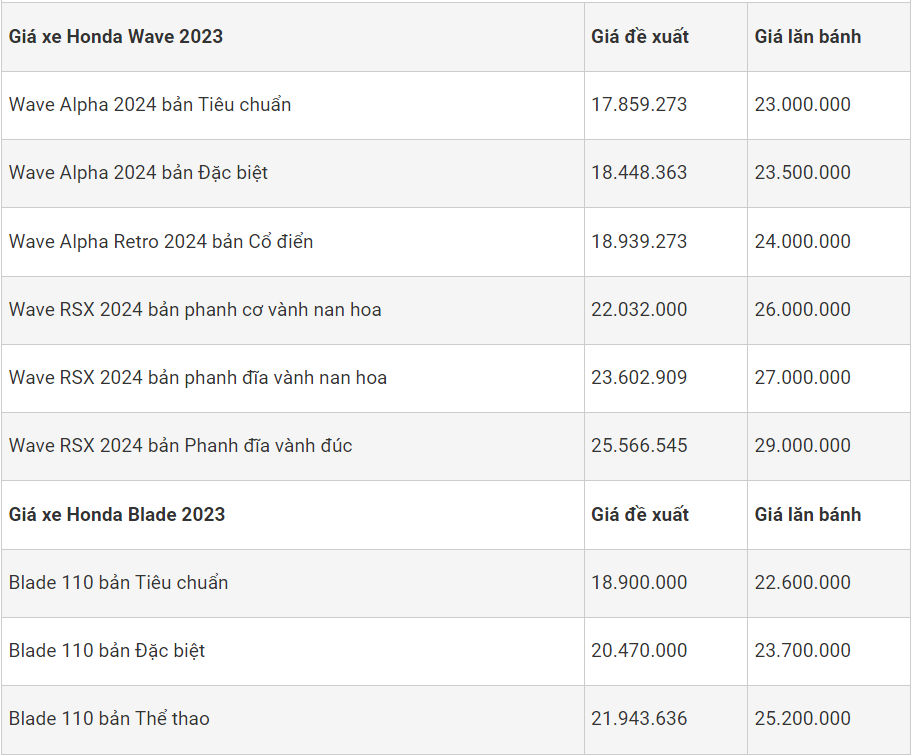Viewport: 912px width, 755px height.
Task: Click the suggested price 18.939.273
Action: click(639, 242)
